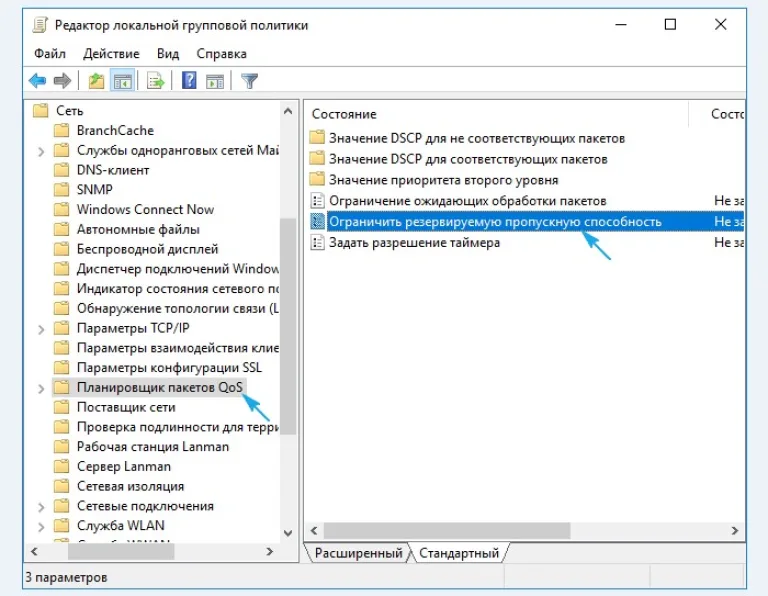The width and height of the screenshot is (768, 596).
Task: Click tree pane horizontal scroll left arrow
Action: pyautogui.click(x=34, y=551)
